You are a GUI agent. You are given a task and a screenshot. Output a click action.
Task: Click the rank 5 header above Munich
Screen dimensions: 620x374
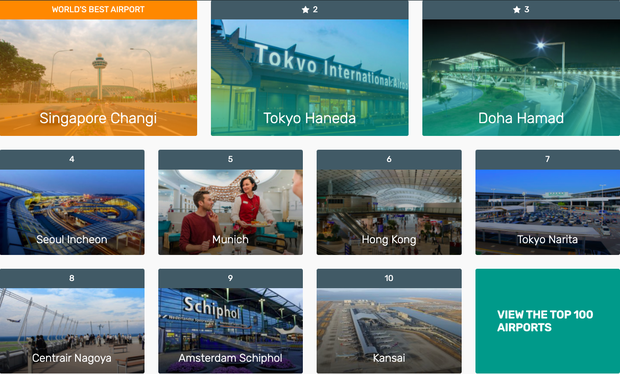[x=231, y=160]
